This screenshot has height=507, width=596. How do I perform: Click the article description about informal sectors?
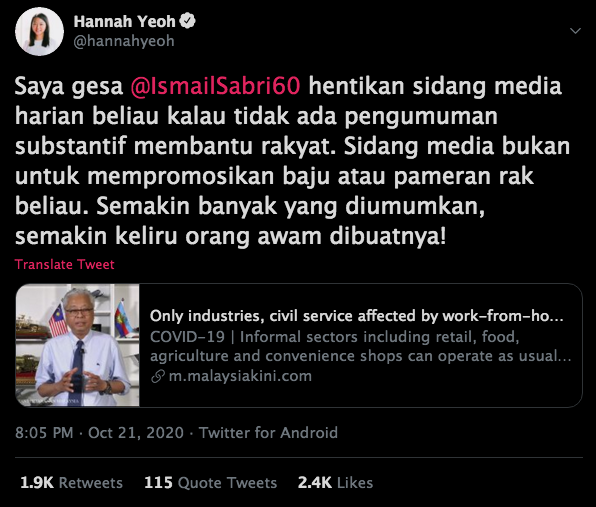[360, 346]
